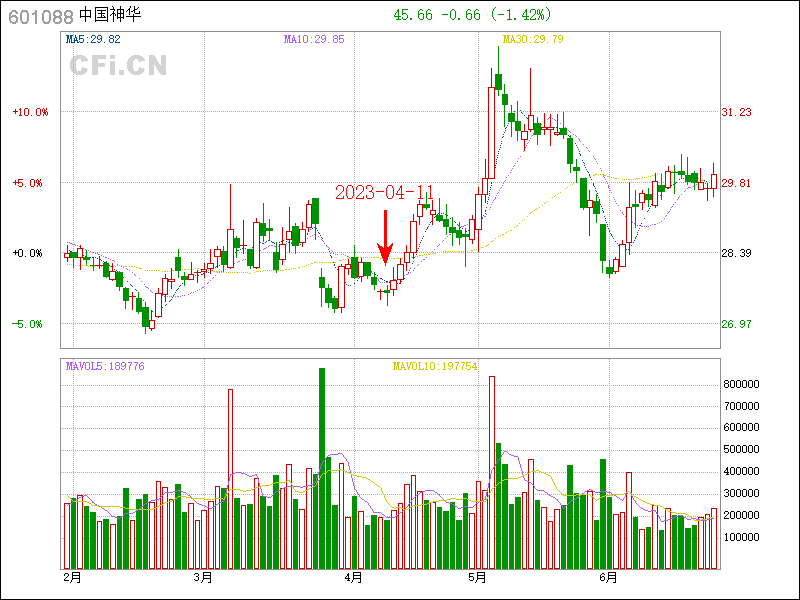Click the 28.39 price axis label

(x=736, y=253)
